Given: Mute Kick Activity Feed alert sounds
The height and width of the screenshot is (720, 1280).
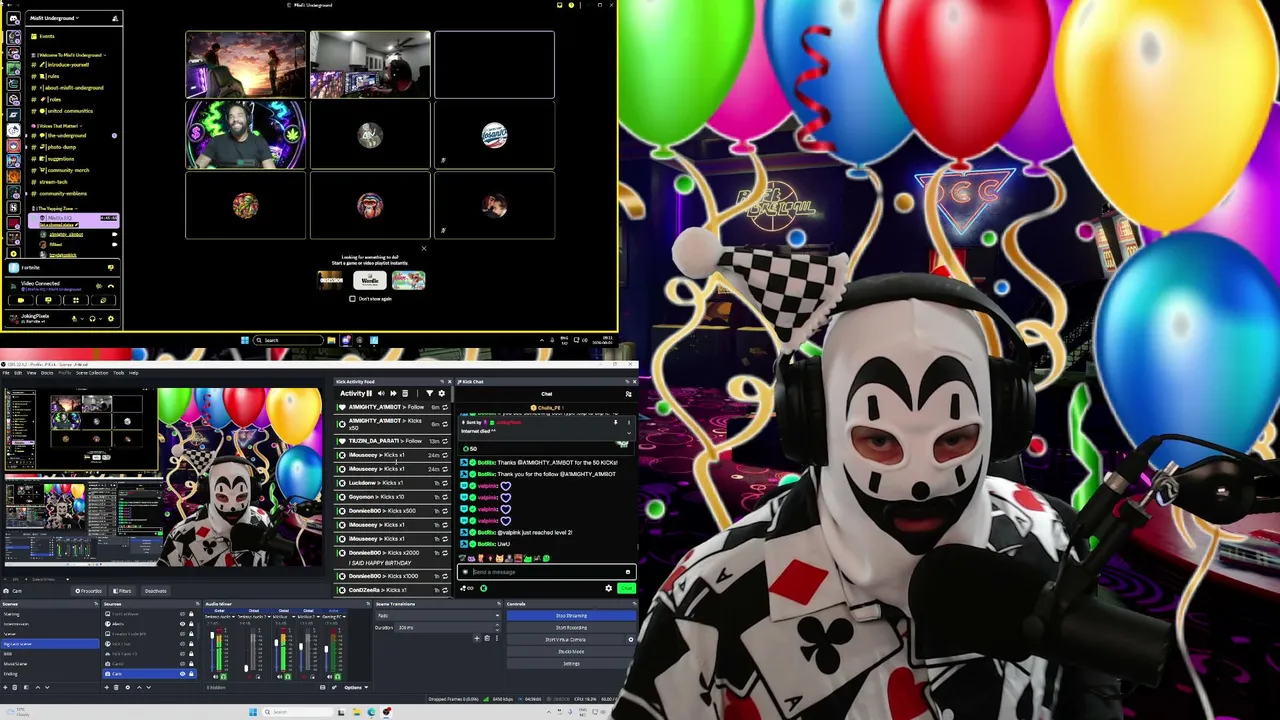Looking at the screenshot, I should pos(381,393).
